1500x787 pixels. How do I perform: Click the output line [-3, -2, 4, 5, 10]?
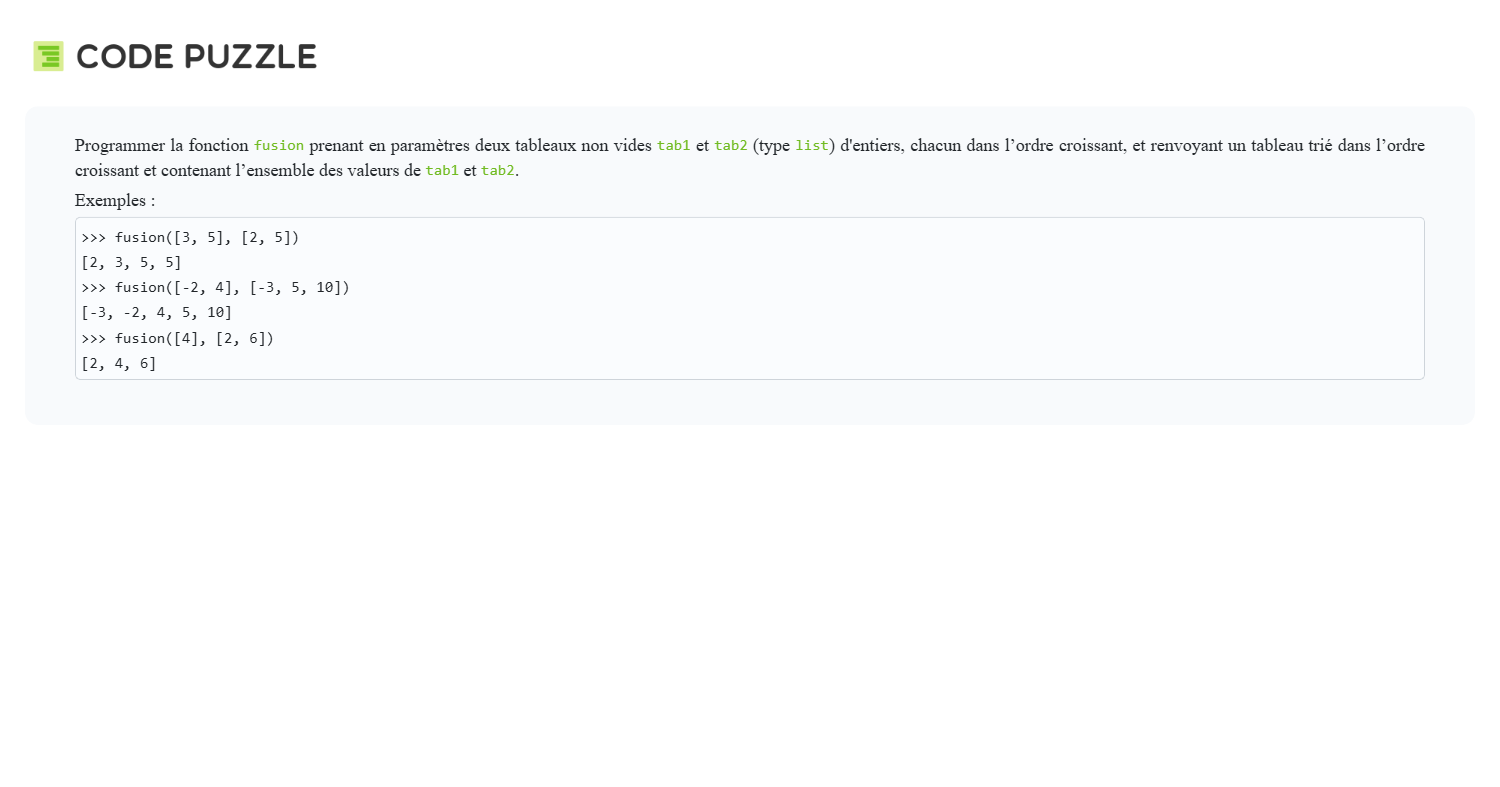tap(156, 313)
